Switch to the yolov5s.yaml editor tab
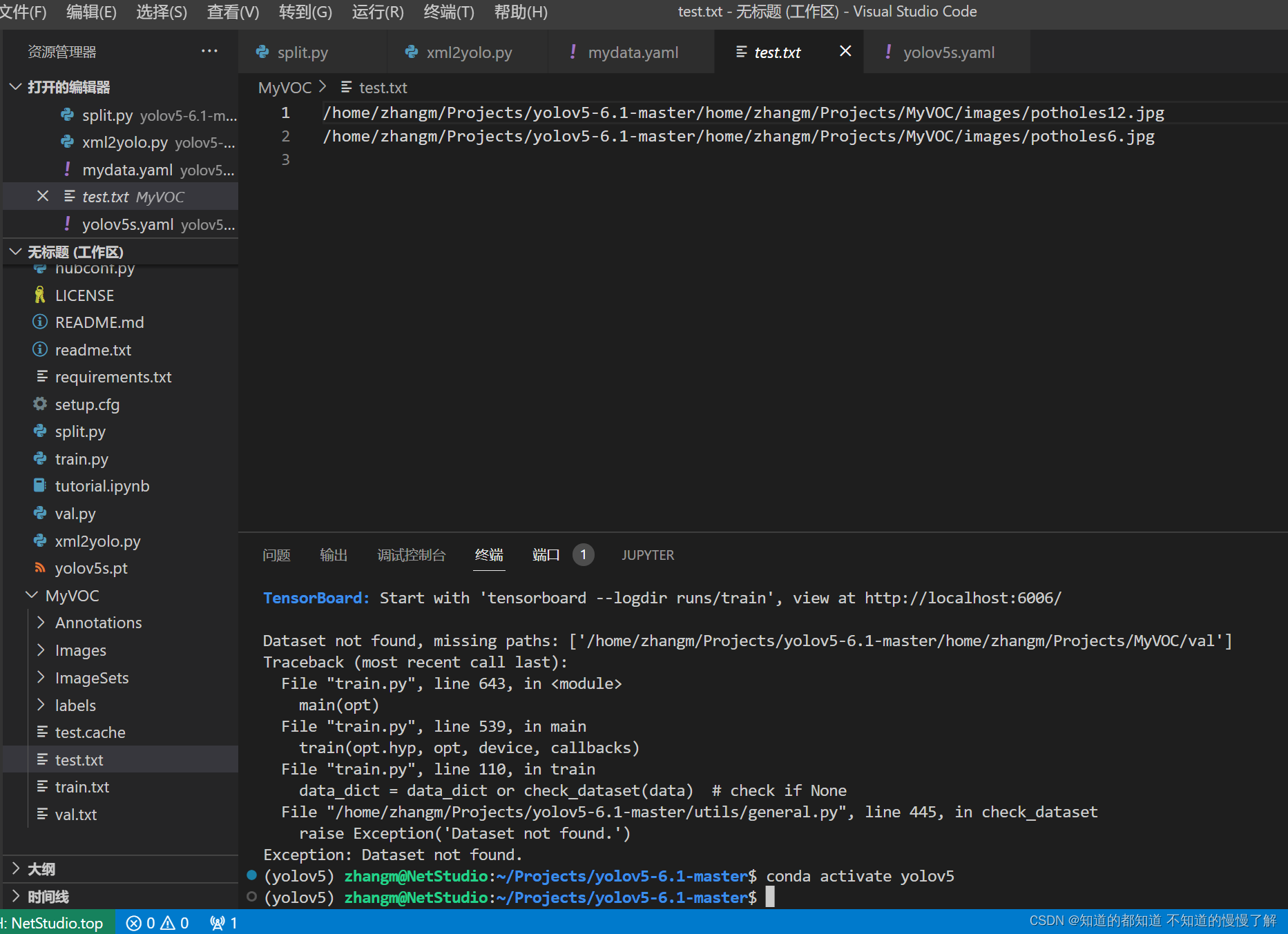 948,52
